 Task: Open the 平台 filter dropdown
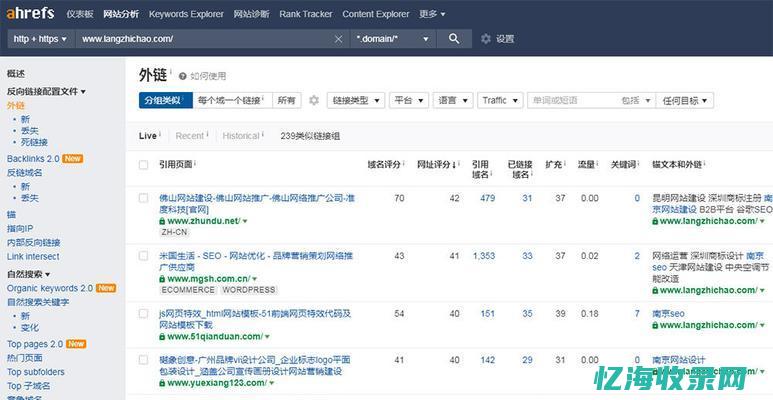(x=409, y=100)
